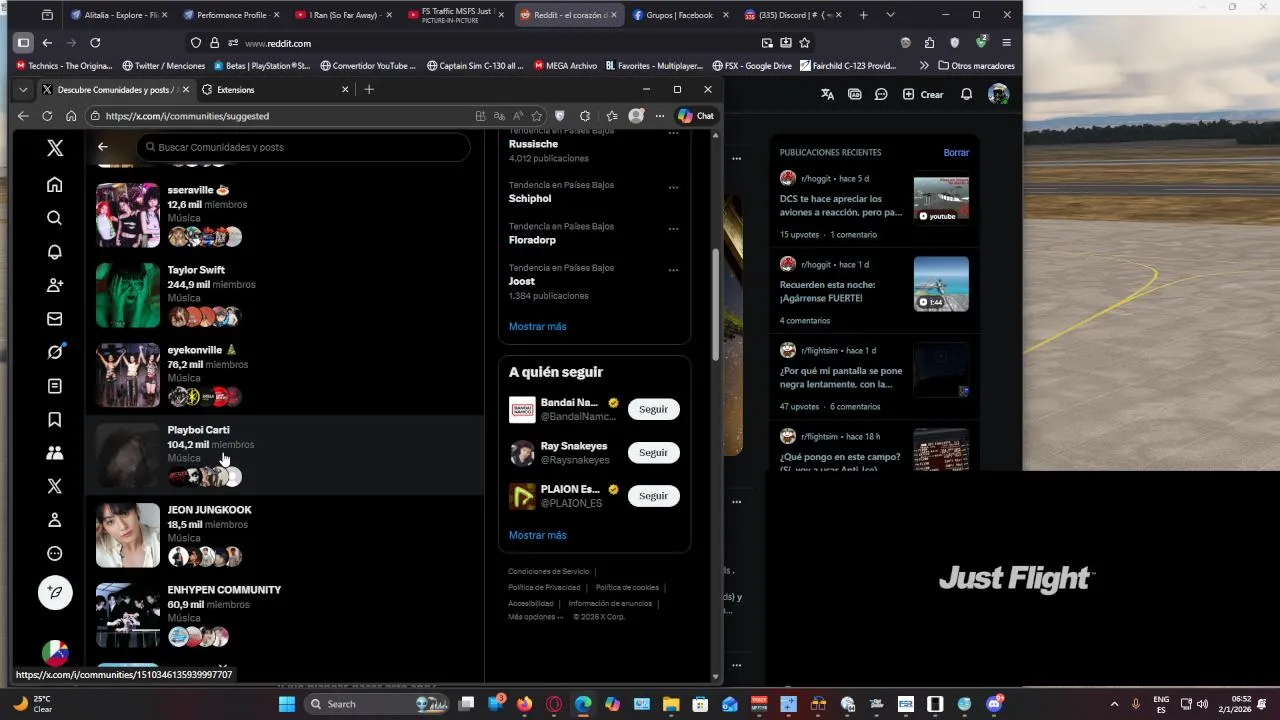Viewport: 1280px width, 720px height.
Task: Open options menu for Floradorp trend
Action: 673,228
